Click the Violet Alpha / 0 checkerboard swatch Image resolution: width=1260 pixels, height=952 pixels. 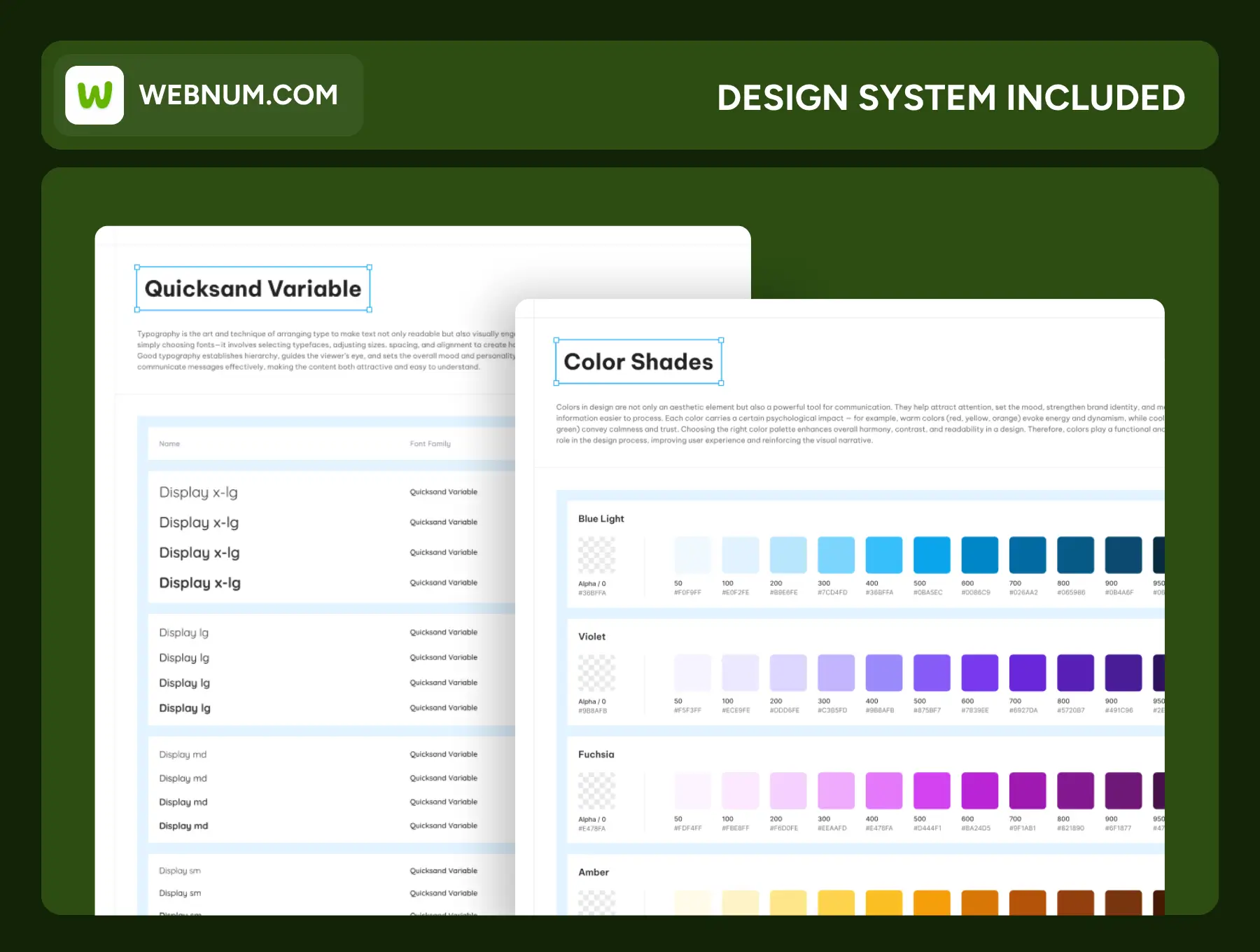click(x=596, y=673)
